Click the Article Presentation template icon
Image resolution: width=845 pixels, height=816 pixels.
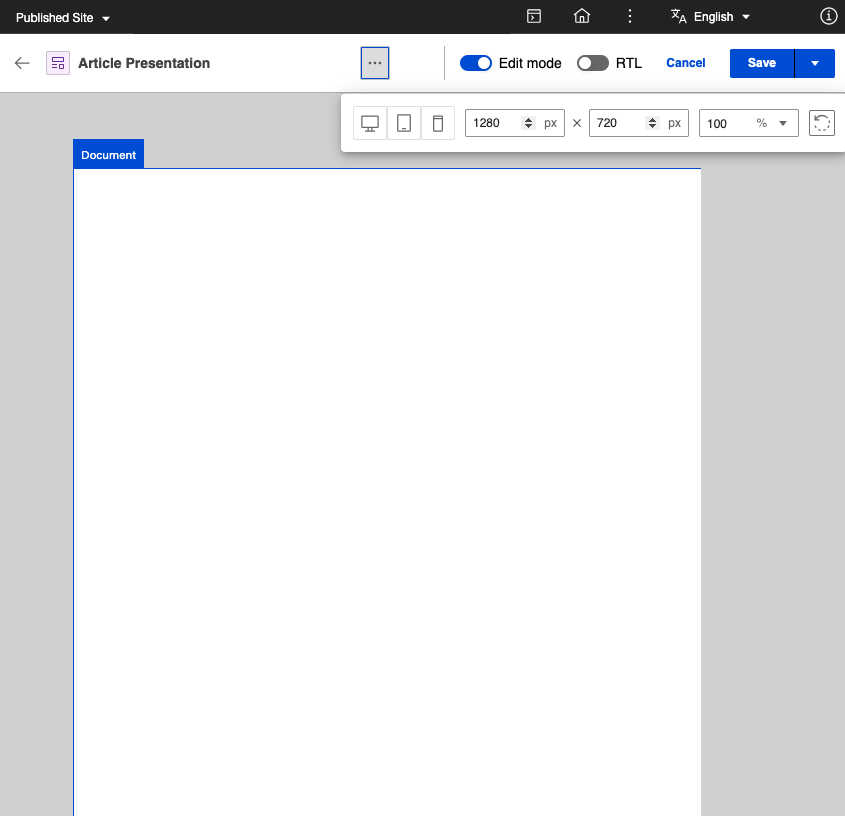(58, 63)
